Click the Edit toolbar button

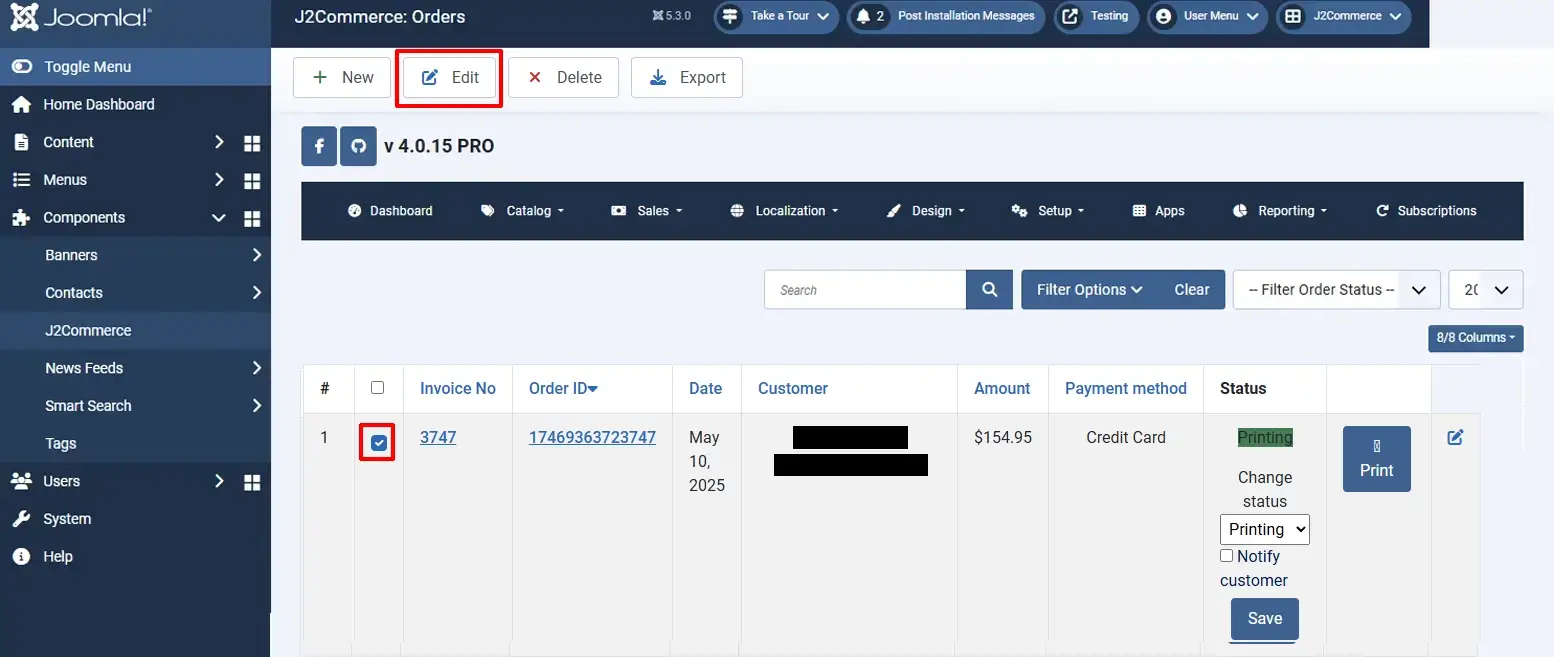click(450, 77)
